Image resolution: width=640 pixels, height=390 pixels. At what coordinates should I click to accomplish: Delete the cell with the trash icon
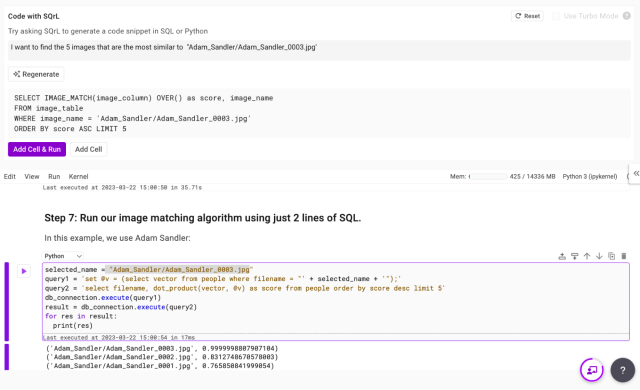tap(624, 256)
